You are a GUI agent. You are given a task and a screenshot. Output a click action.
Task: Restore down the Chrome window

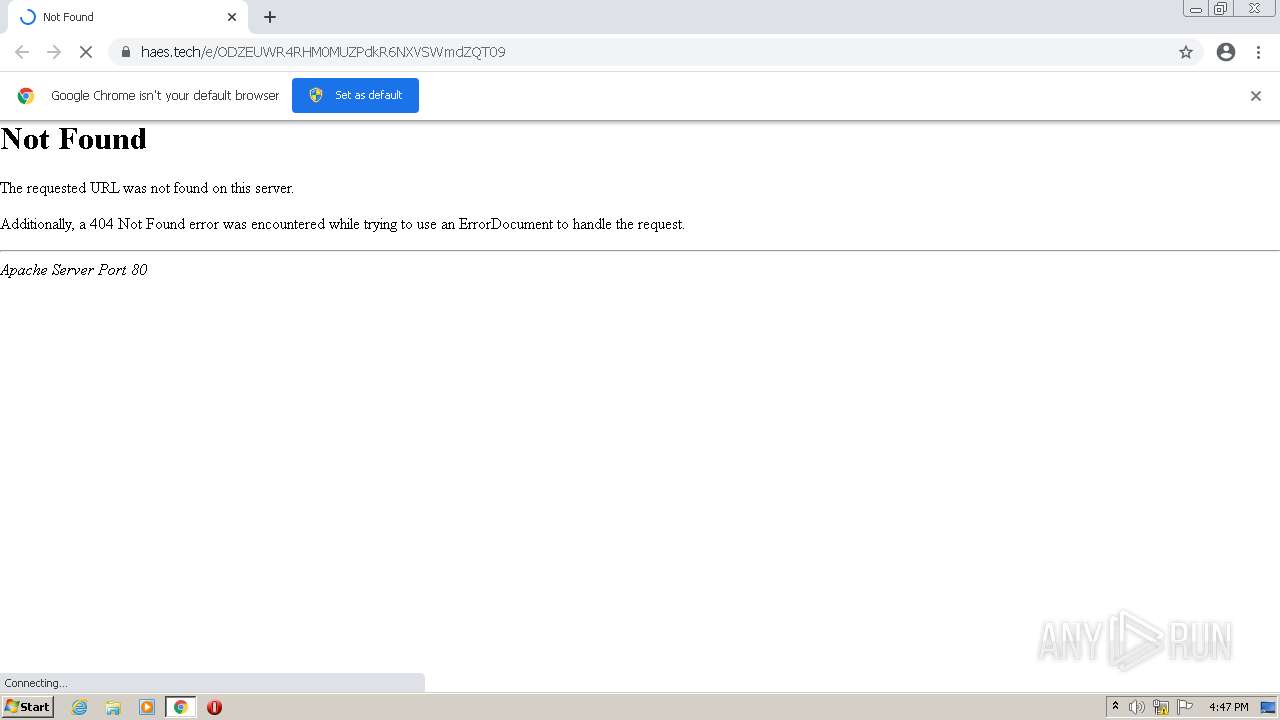(x=1221, y=9)
